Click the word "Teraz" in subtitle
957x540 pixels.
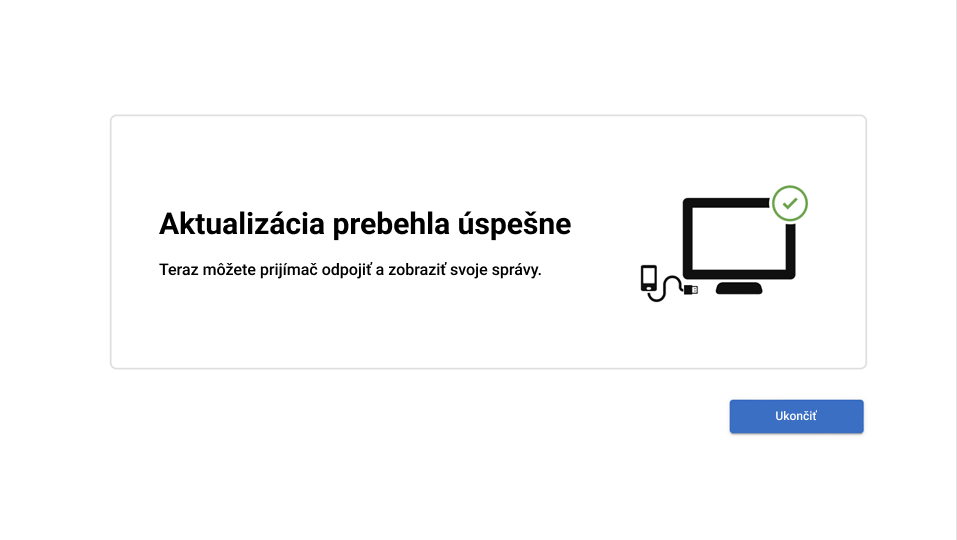177,270
